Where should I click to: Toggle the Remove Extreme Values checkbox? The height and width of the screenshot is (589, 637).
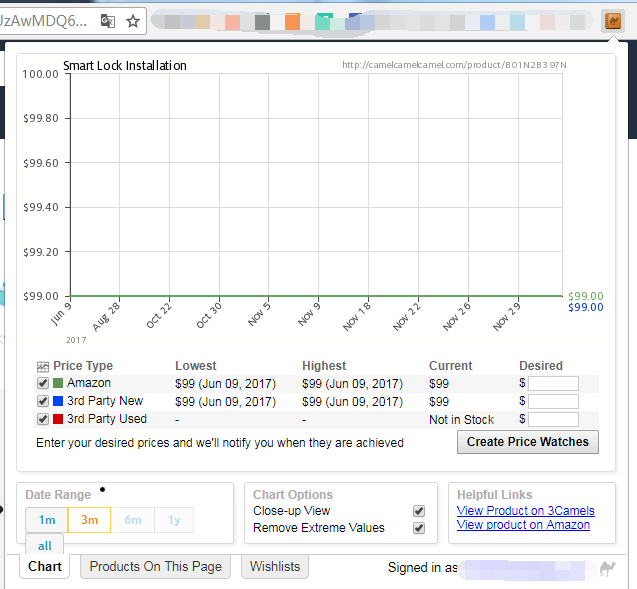(419, 528)
